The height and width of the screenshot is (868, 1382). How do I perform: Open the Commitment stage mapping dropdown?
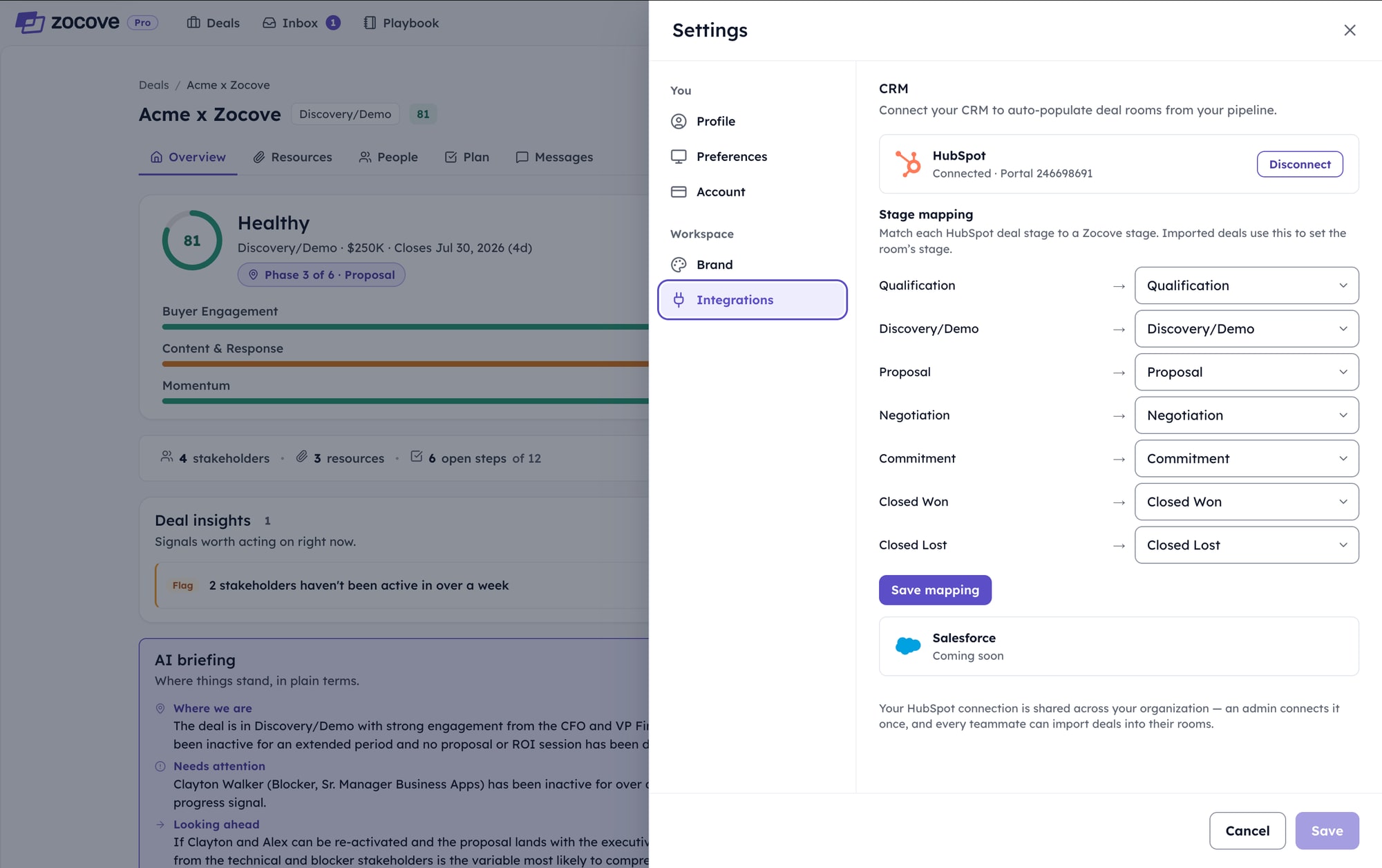pos(1247,459)
